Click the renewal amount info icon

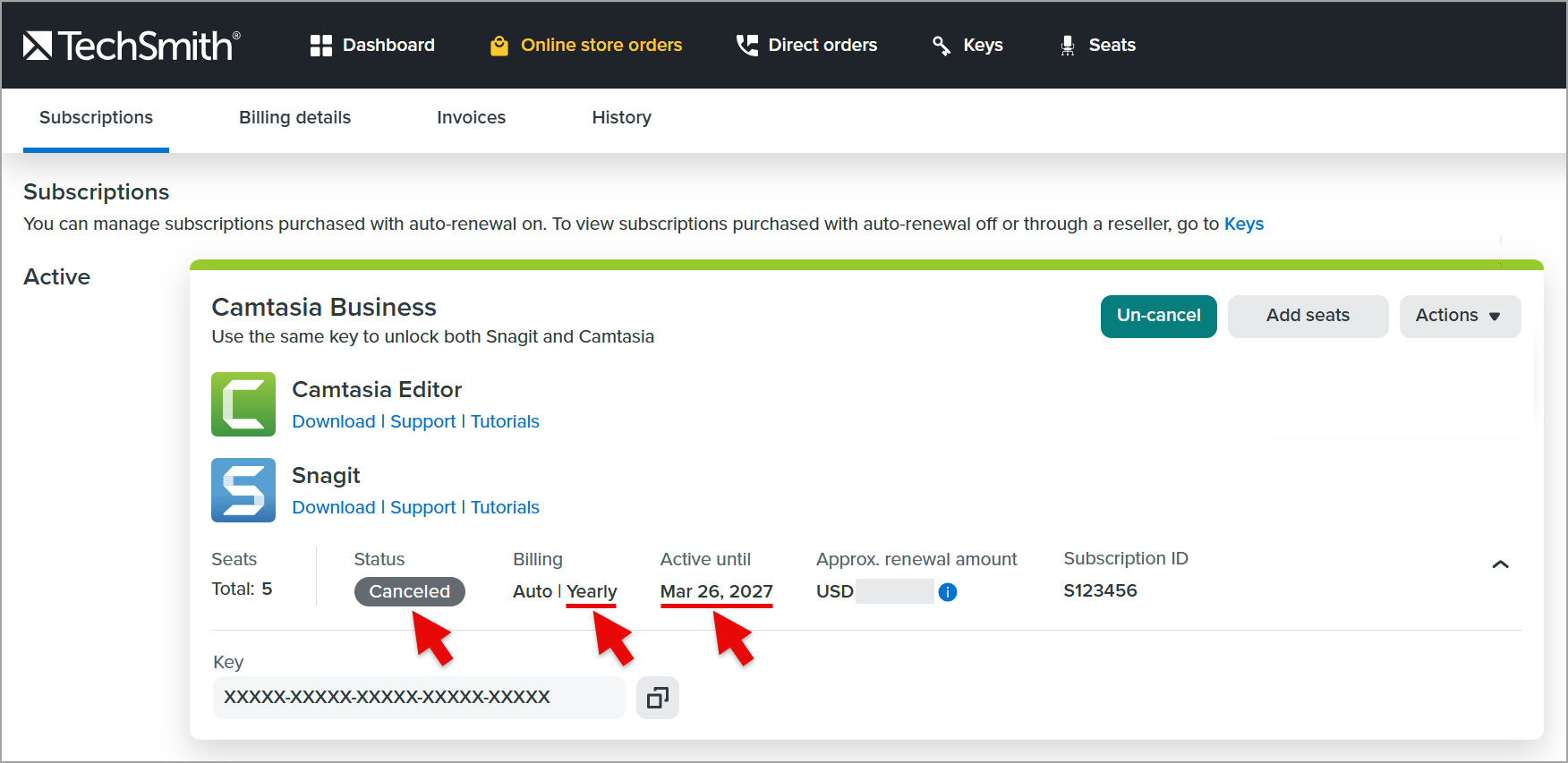[x=948, y=592]
